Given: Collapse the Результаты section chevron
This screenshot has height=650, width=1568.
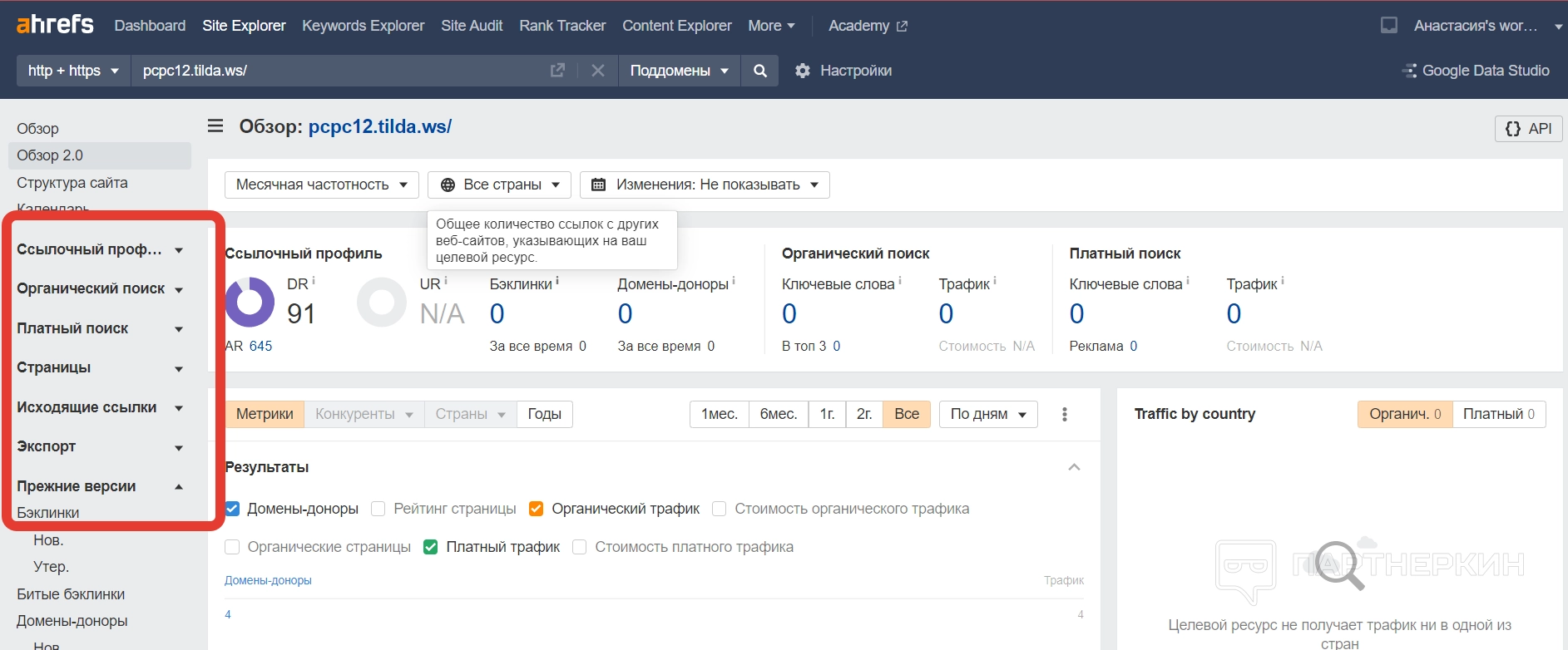Looking at the screenshot, I should [1074, 467].
